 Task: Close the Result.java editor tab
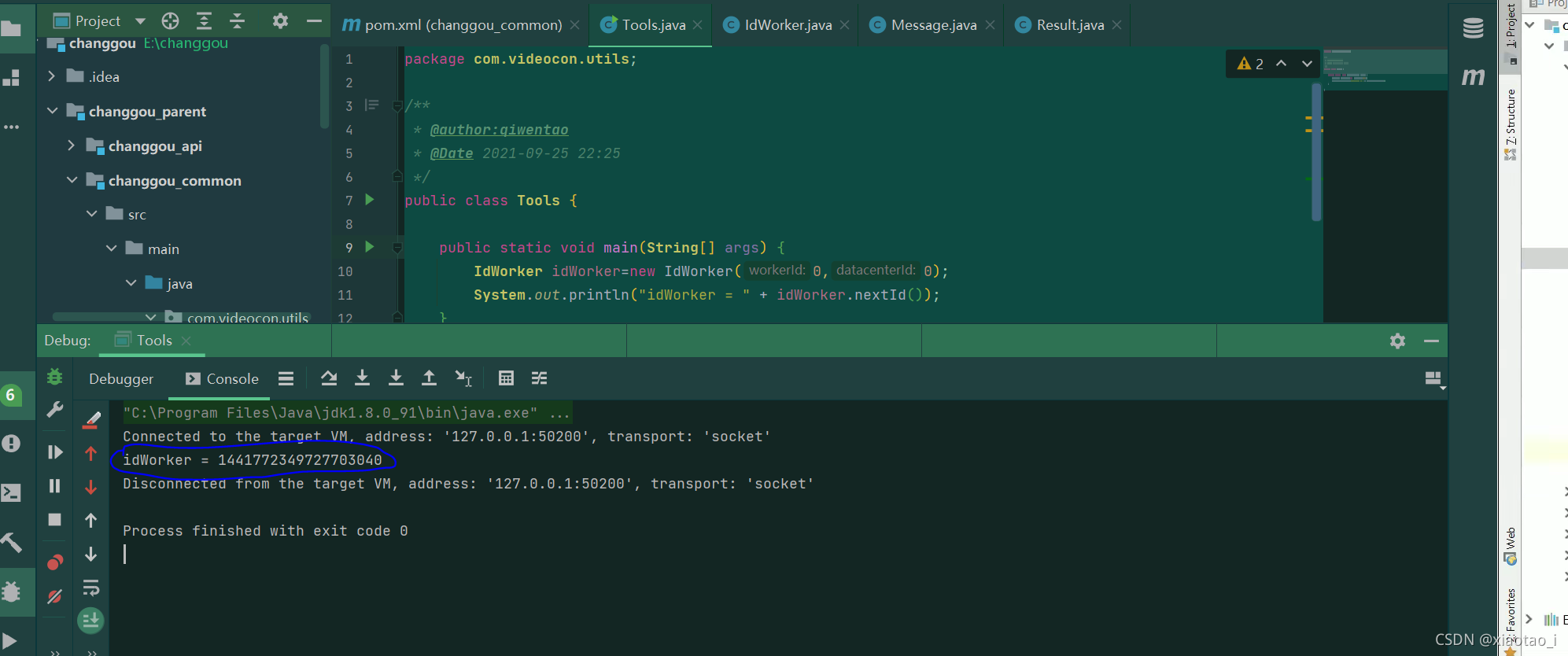[x=1116, y=25]
